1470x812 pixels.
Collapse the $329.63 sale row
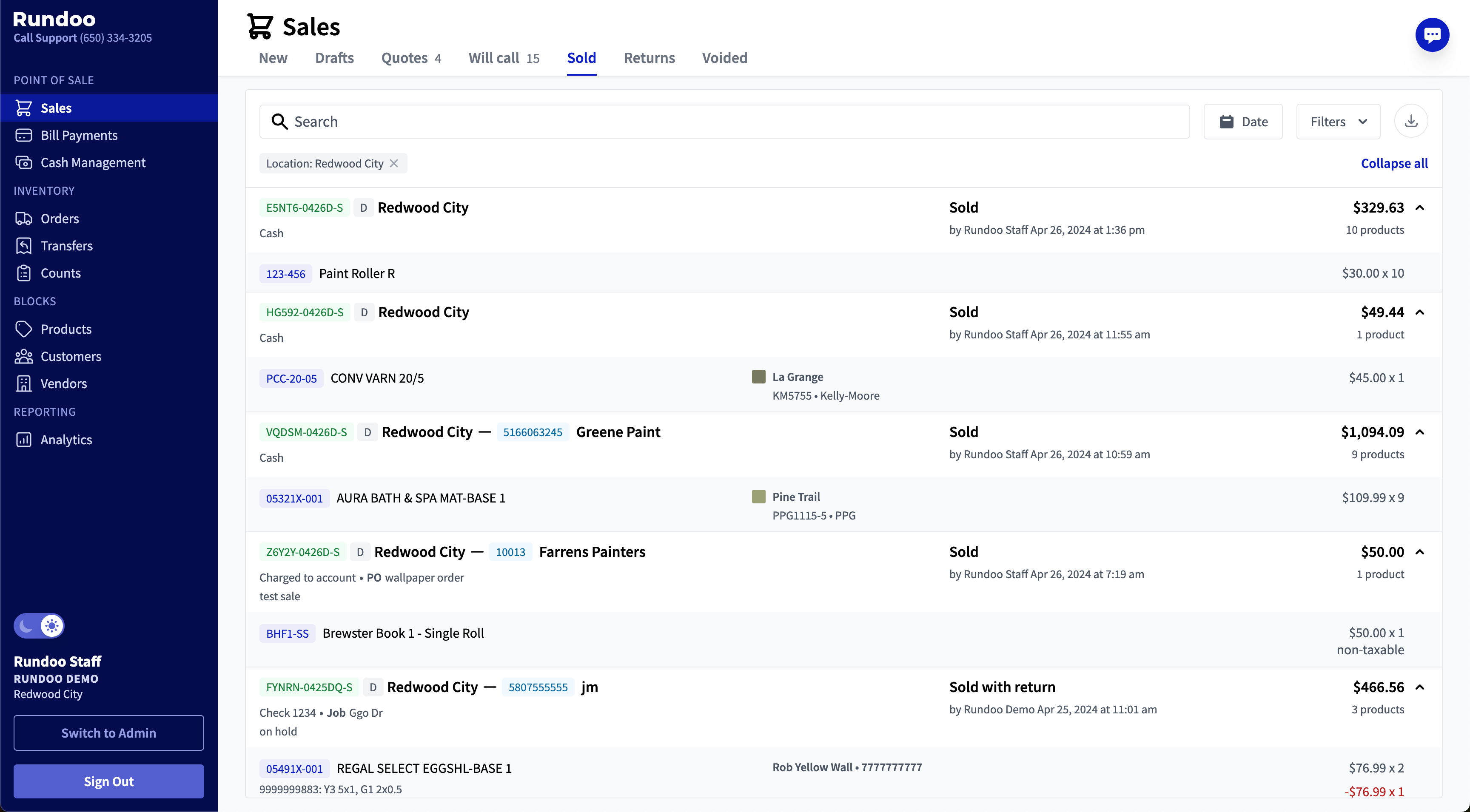point(1420,207)
